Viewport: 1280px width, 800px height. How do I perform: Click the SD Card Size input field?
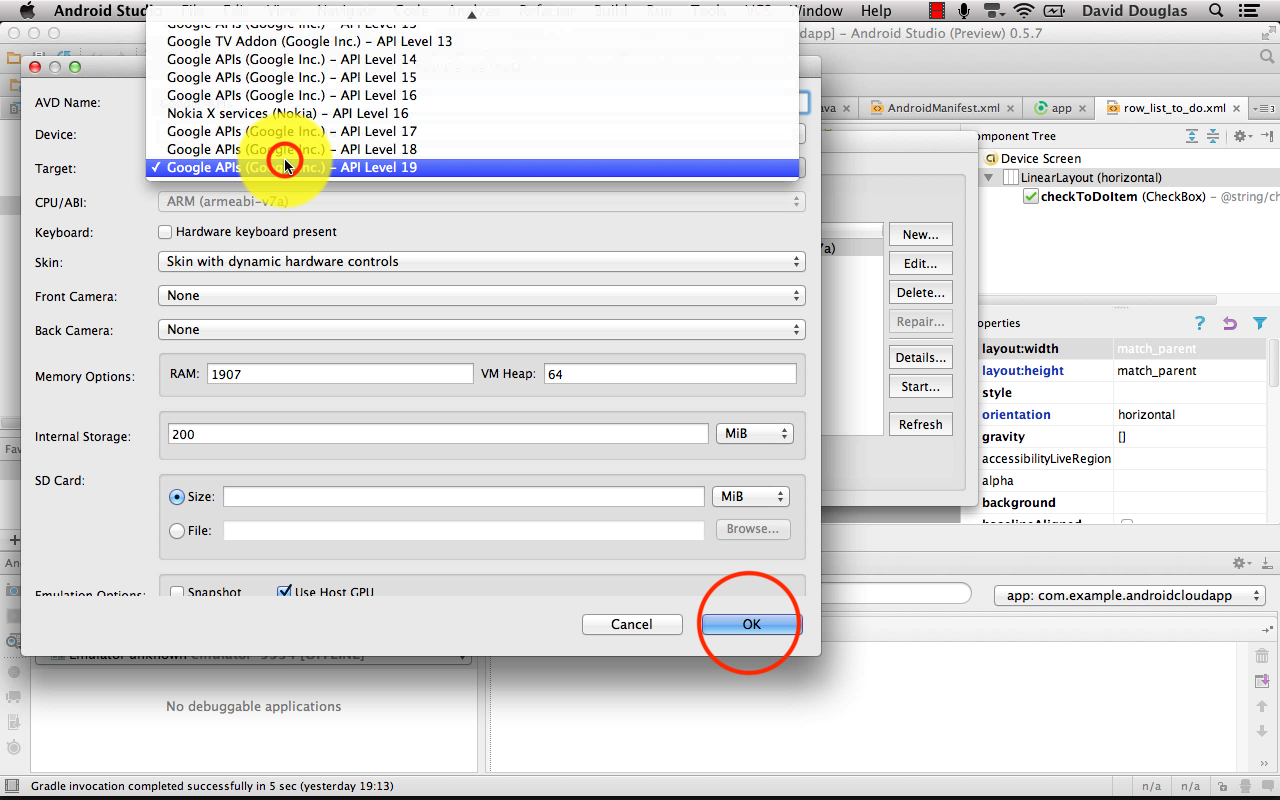[464, 497]
